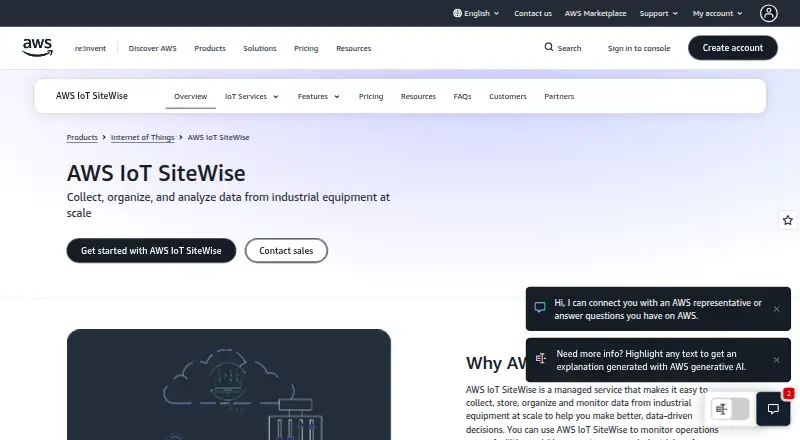Click Get started with AWS IoT SiteWise

(x=151, y=251)
